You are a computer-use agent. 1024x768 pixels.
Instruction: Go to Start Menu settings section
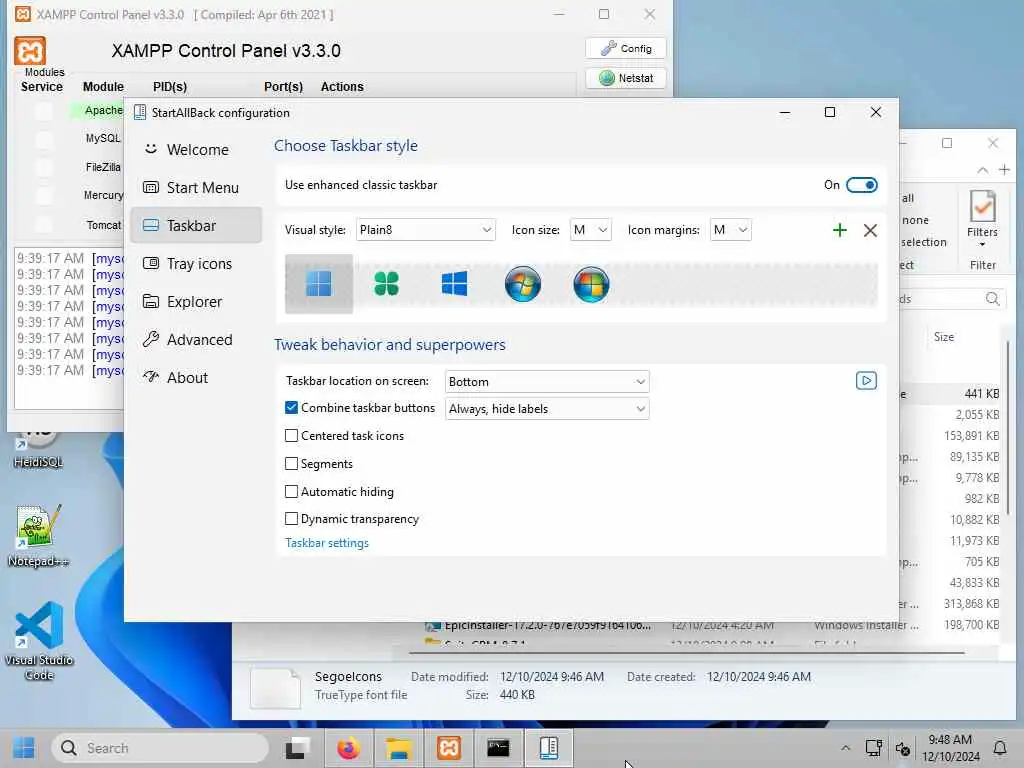[196, 188]
